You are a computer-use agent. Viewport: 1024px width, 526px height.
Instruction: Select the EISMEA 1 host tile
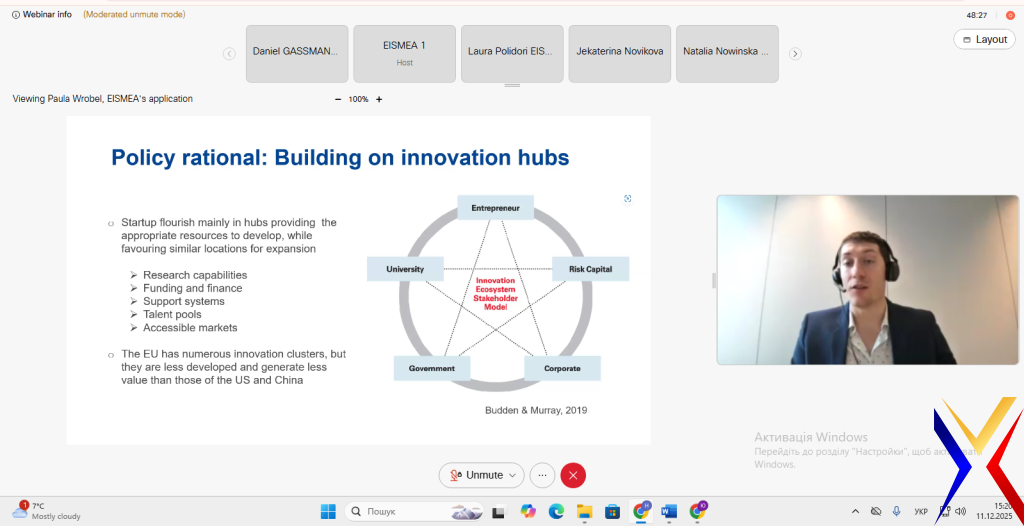click(x=404, y=53)
